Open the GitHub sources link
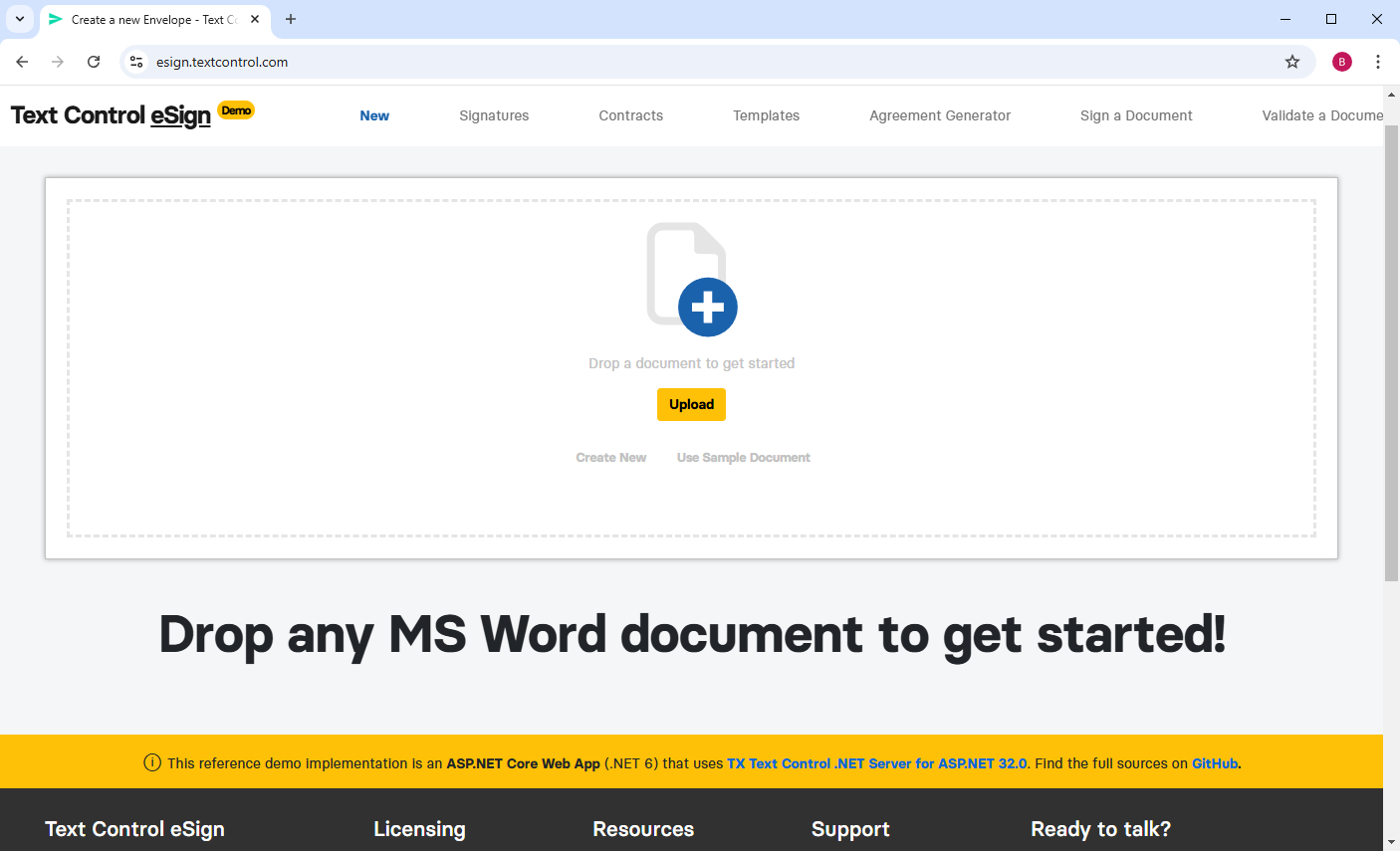This screenshot has width=1400, height=851. pos(1215,763)
